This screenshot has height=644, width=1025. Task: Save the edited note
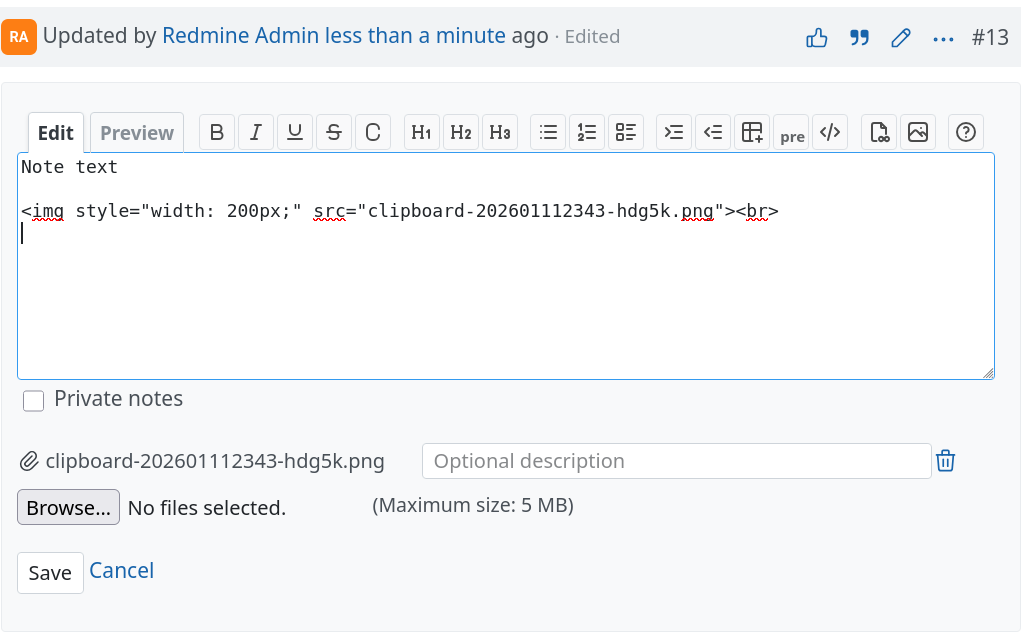[x=50, y=573]
